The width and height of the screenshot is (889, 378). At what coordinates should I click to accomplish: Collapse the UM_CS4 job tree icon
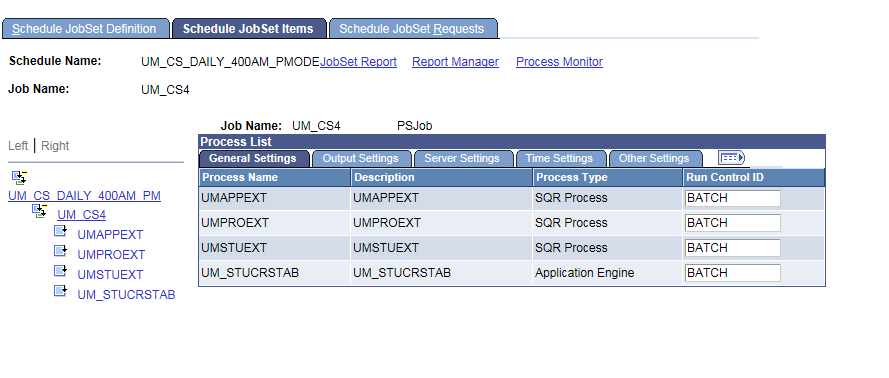(39, 212)
